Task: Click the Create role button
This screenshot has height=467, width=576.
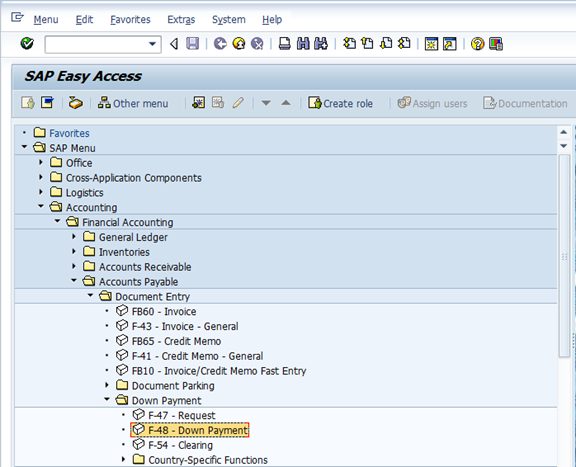Action: click(x=341, y=103)
